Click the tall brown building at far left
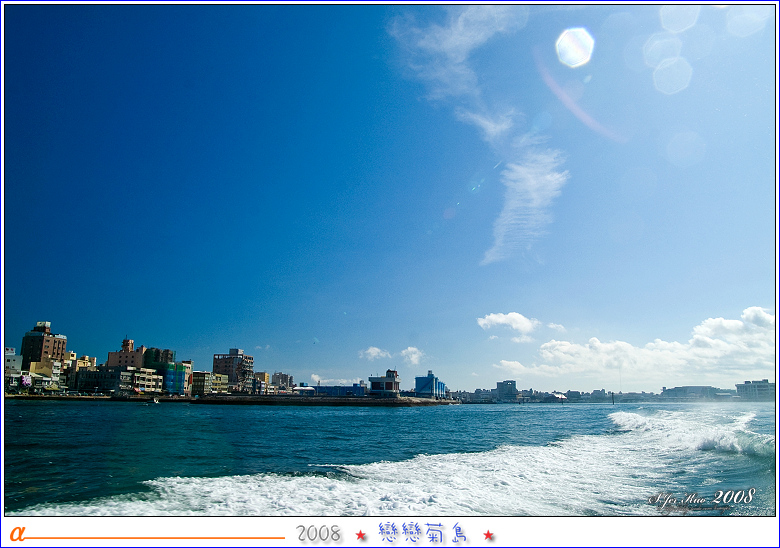Viewport: 780px width, 548px height. pyautogui.click(x=43, y=346)
